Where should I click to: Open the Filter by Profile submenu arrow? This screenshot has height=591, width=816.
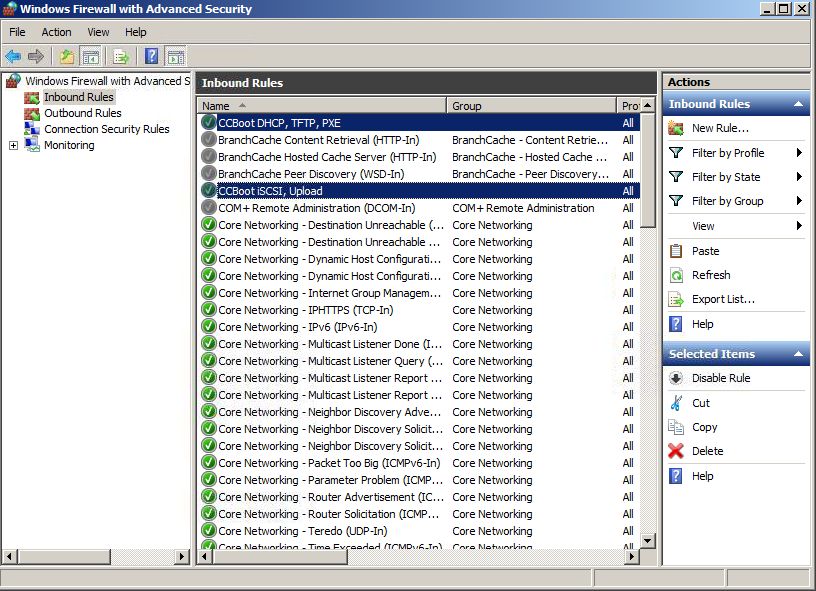pyautogui.click(x=799, y=152)
